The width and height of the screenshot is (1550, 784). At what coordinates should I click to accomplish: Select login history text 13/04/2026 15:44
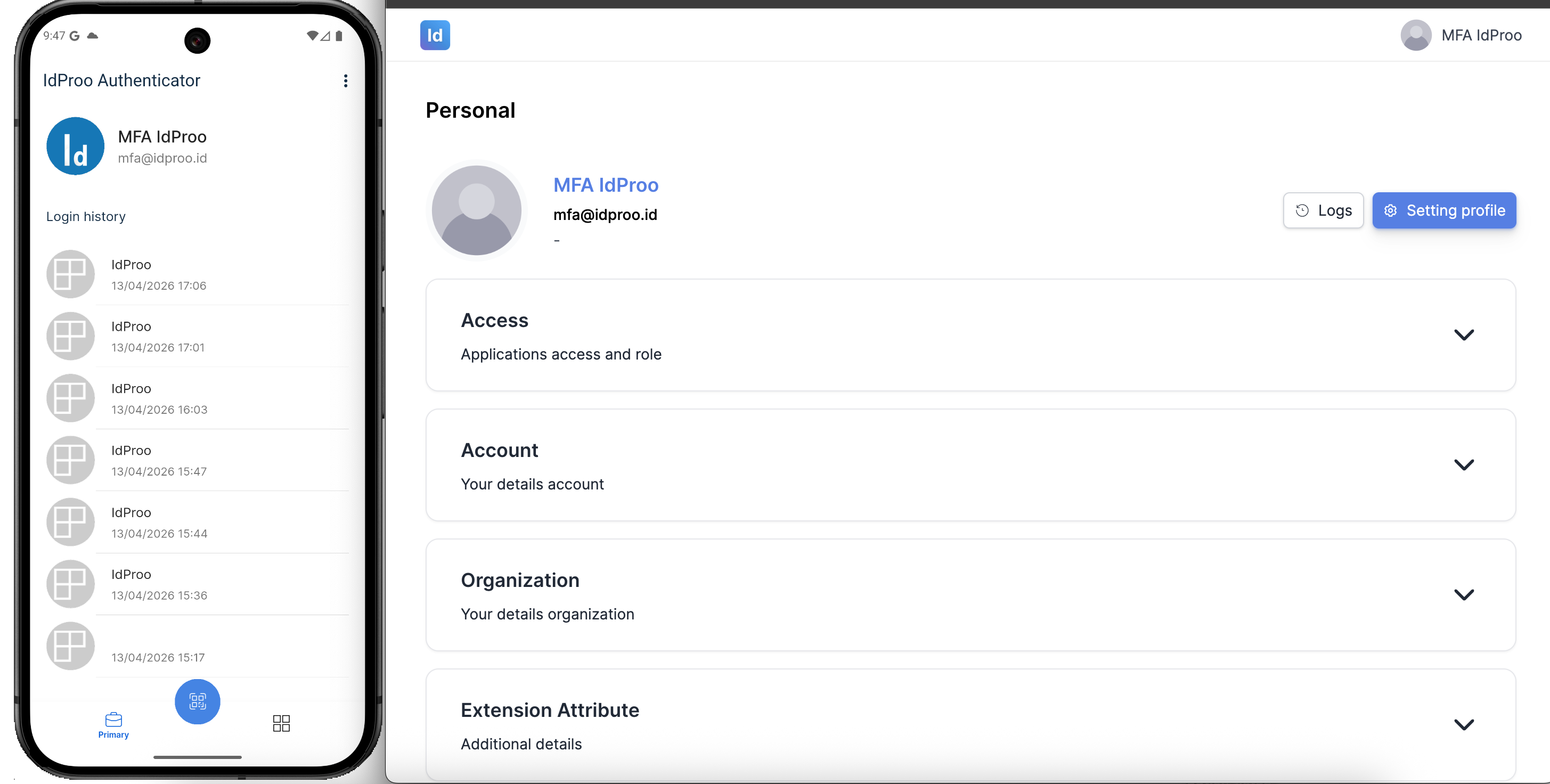[x=159, y=534]
